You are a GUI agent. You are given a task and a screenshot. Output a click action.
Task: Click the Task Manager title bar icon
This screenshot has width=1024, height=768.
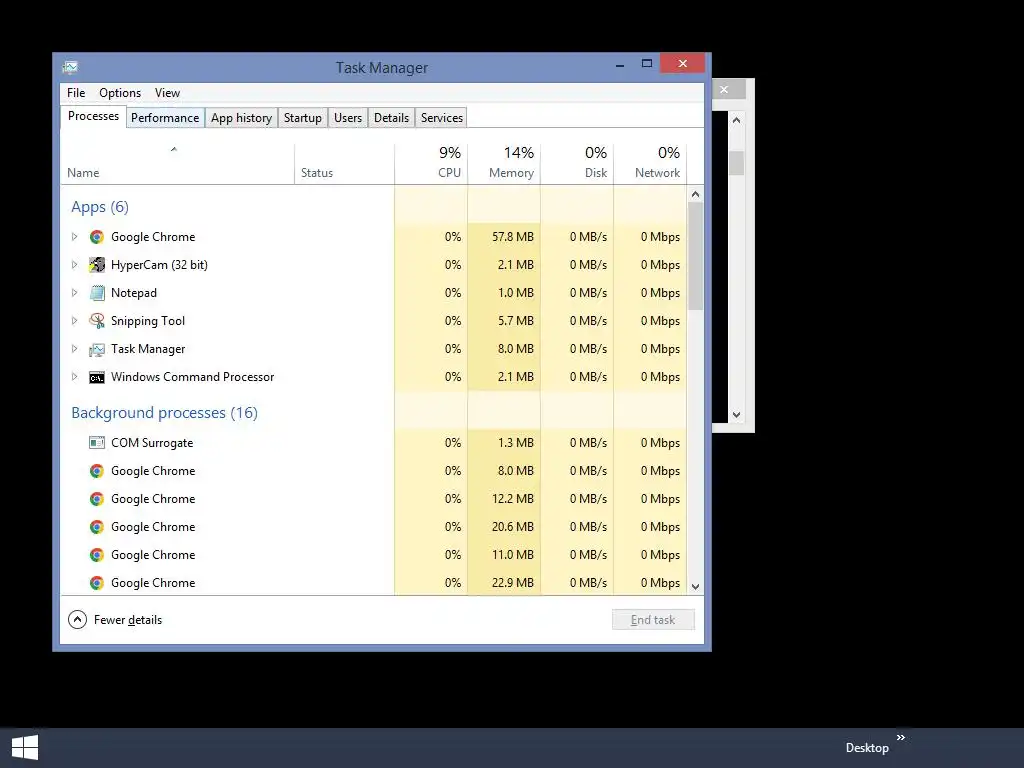[70, 67]
